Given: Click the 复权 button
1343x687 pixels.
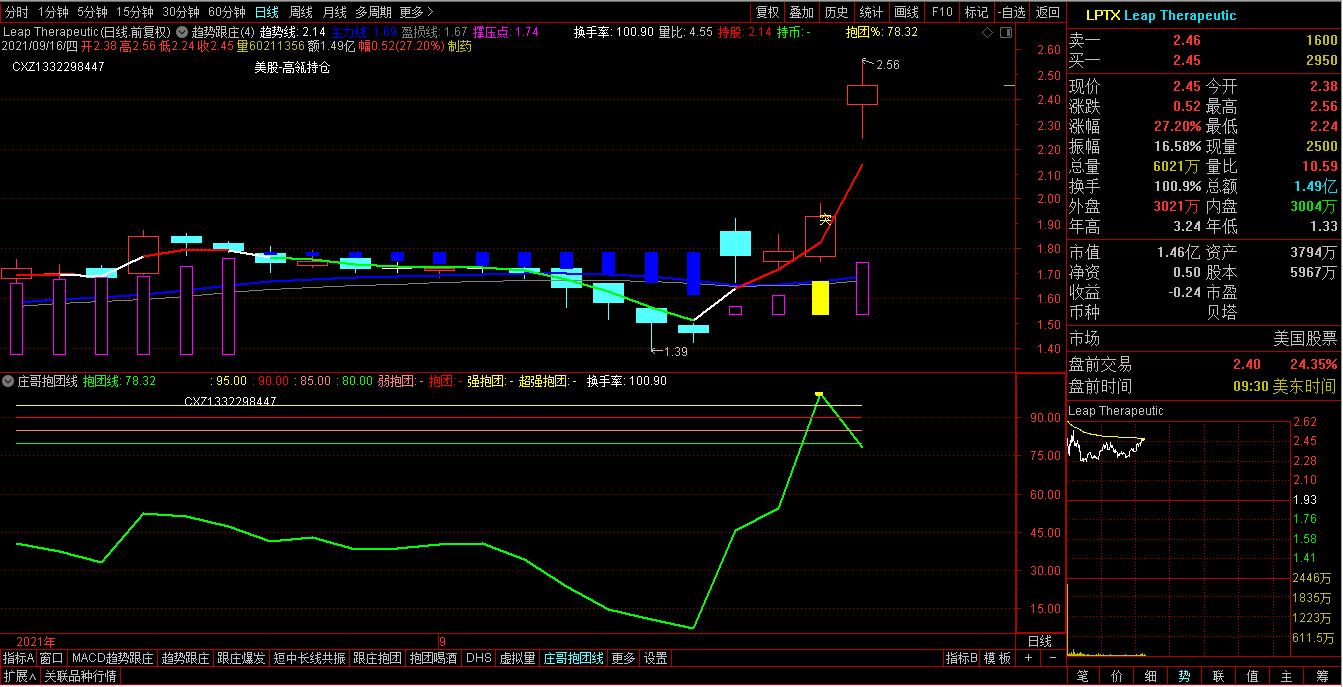Looking at the screenshot, I should [767, 12].
